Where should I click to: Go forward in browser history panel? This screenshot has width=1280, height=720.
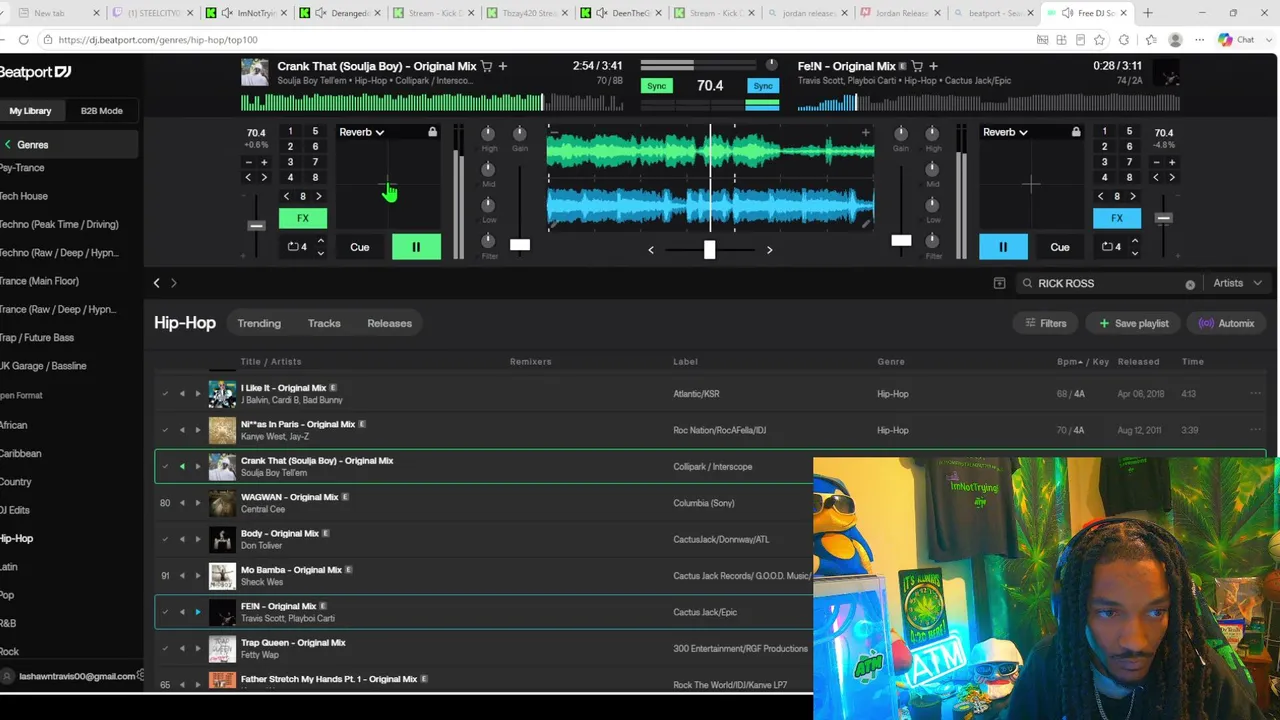pos(173,283)
